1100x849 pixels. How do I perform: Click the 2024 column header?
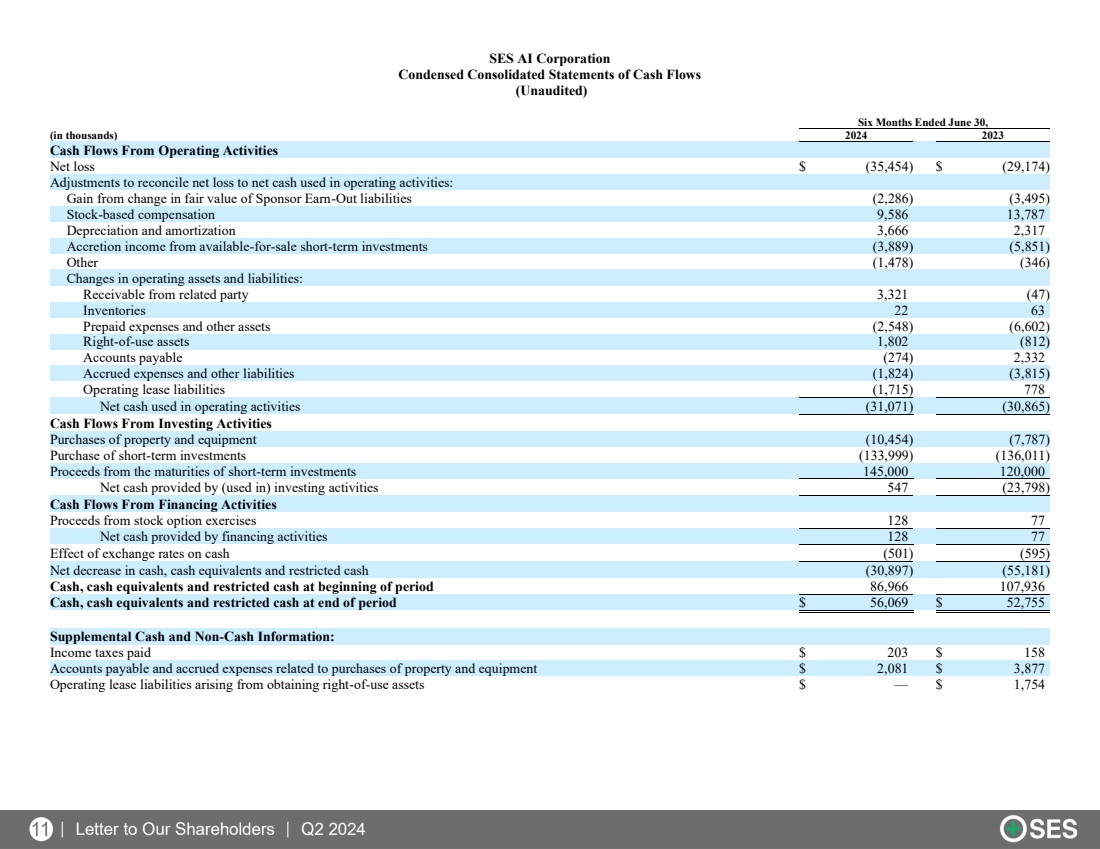point(856,135)
